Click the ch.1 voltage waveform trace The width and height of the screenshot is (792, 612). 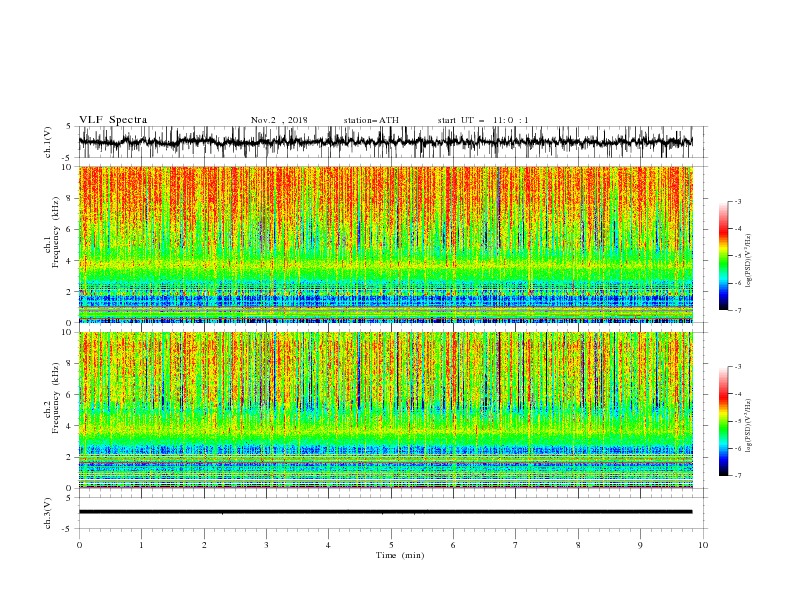click(x=385, y=142)
